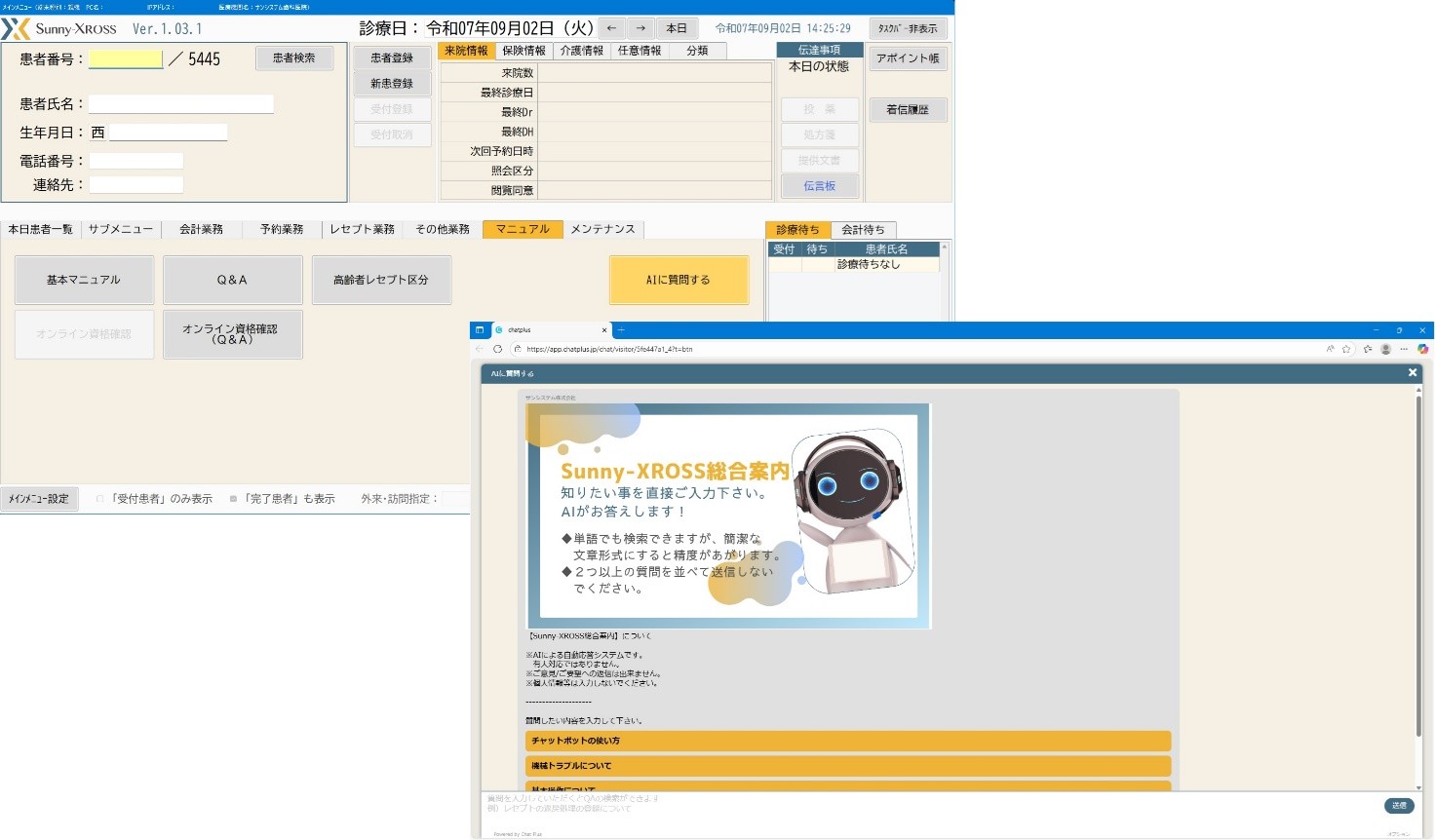Click the yellow 患者番号 input field
The image size is (1435, 840).
[126, 59]
